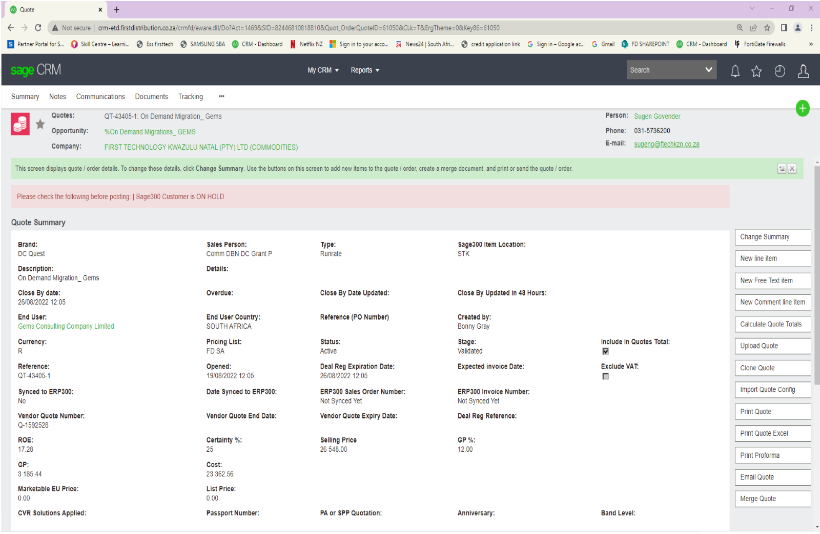Mark this quote as favorite with the grey star

(x=40, y=124)
